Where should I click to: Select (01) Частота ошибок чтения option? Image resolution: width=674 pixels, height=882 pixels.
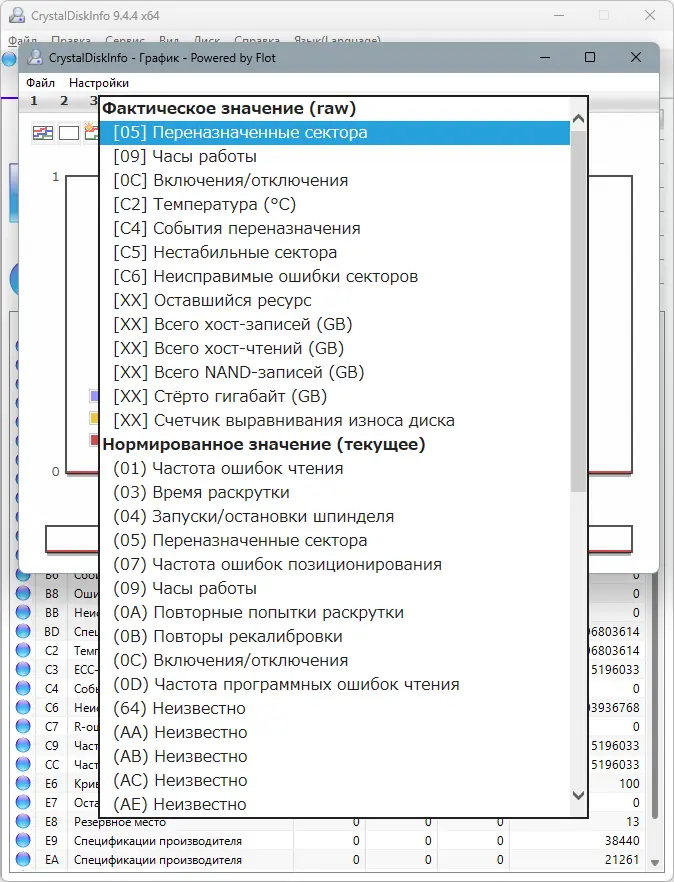point(335,469)
